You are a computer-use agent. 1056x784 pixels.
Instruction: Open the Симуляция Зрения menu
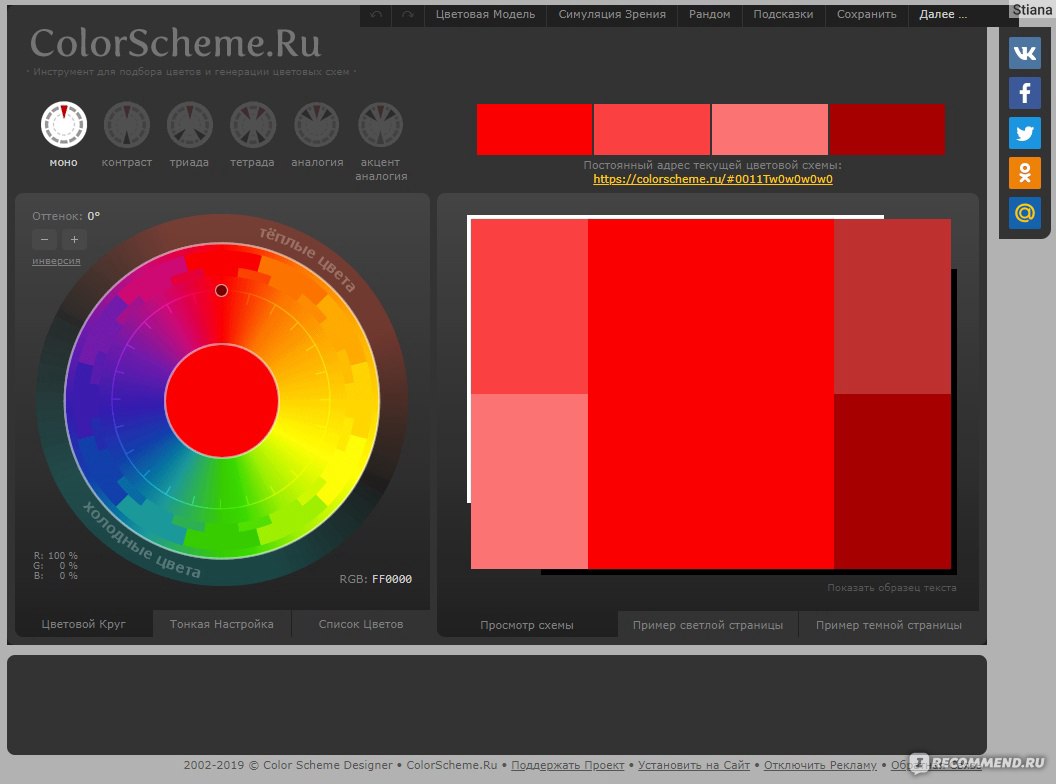pyautogui.click(x=612, y=14)
